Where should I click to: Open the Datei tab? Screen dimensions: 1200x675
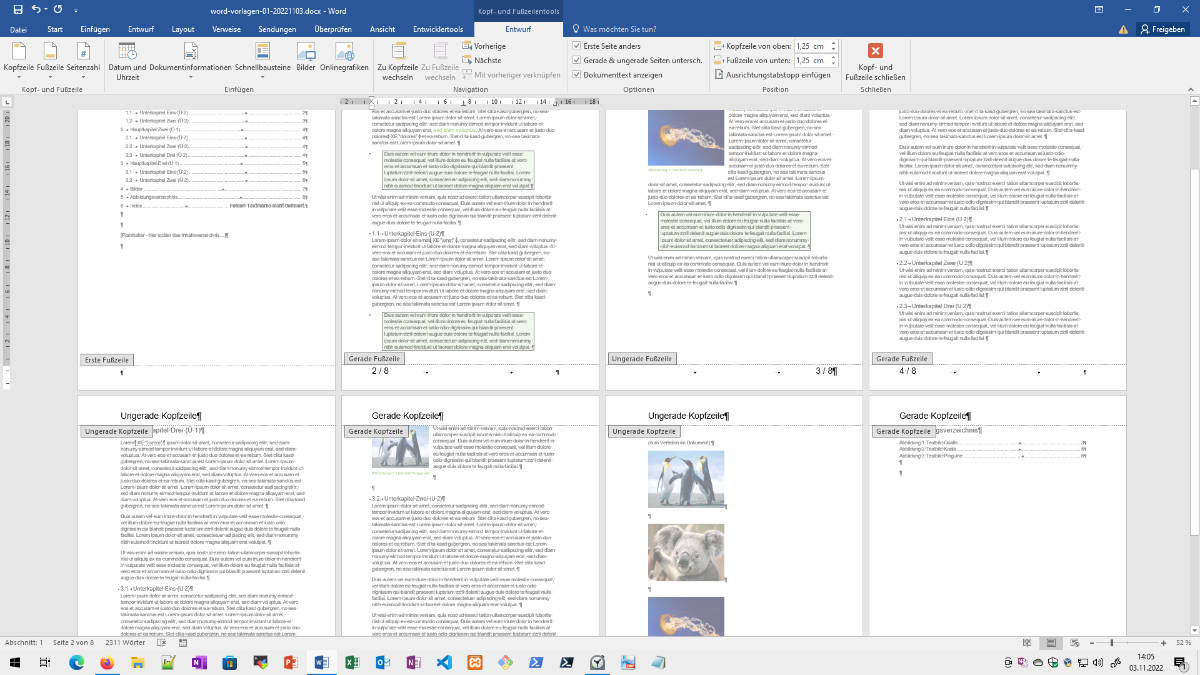click(x=18, y=29)
